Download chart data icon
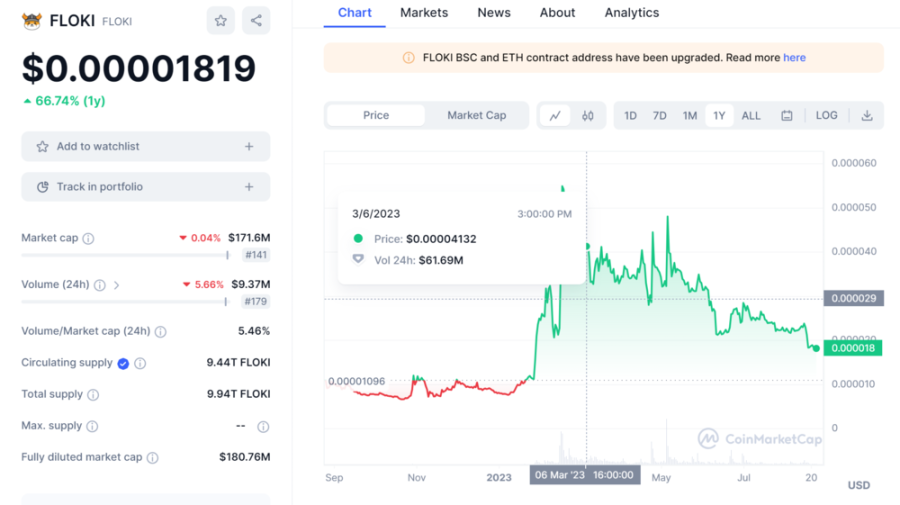Image resolution: width=900 pixels, height=505 pixels. click(x=867, y=116)
